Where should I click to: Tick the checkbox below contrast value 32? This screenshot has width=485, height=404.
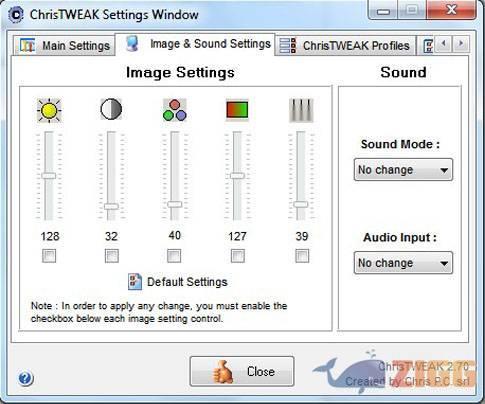click(112, 256)
